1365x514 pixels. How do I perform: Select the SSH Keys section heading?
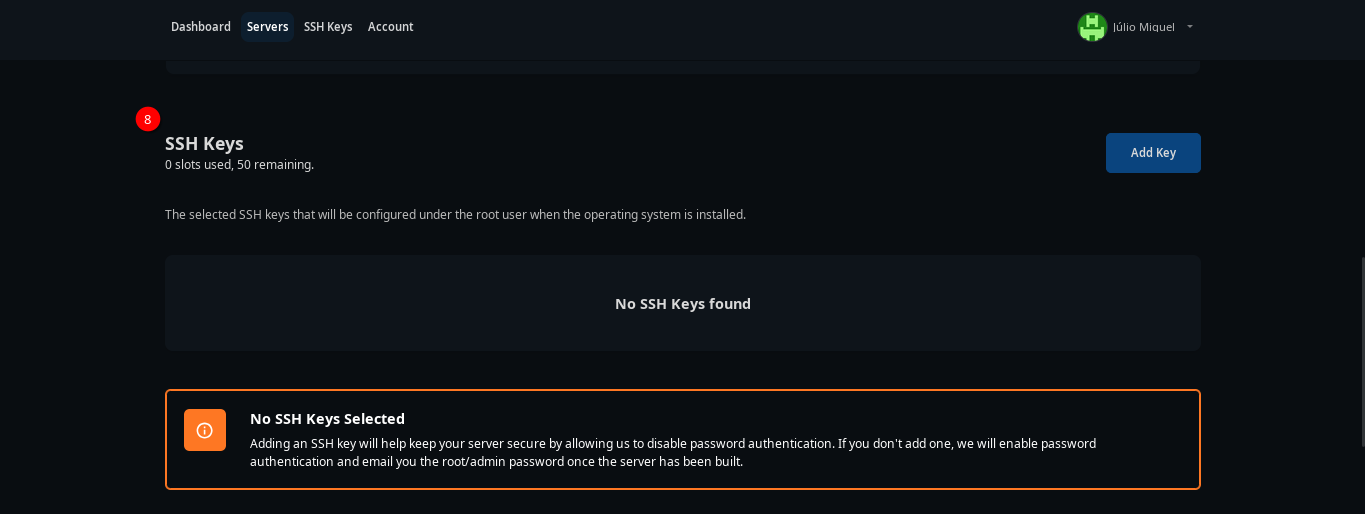[x=204, y=143]
